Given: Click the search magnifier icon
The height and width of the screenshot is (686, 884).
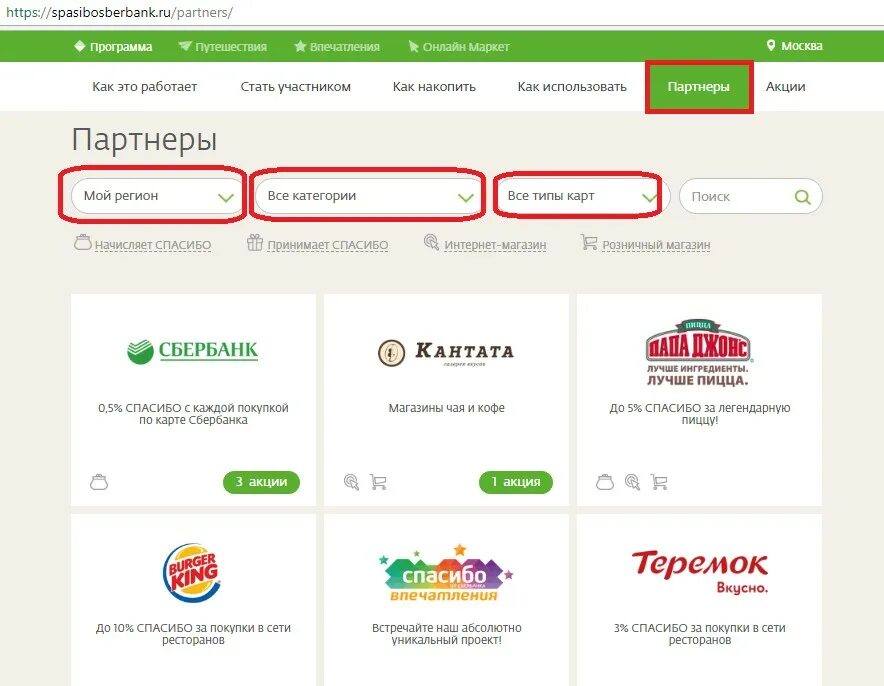Looking at the screenshot, I should pyautogui.click(x=802, y=197).
